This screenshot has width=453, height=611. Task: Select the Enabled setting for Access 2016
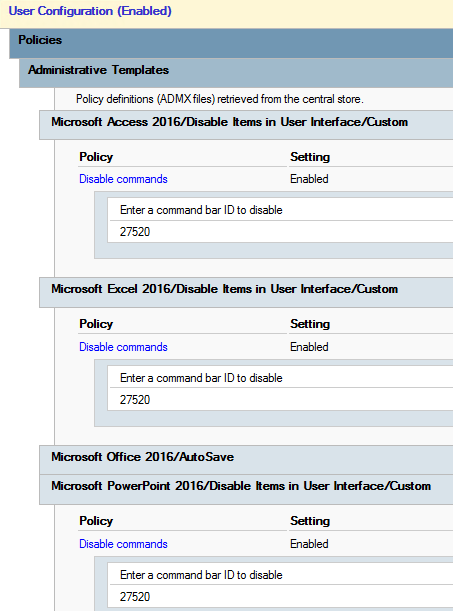coord(309,179)
